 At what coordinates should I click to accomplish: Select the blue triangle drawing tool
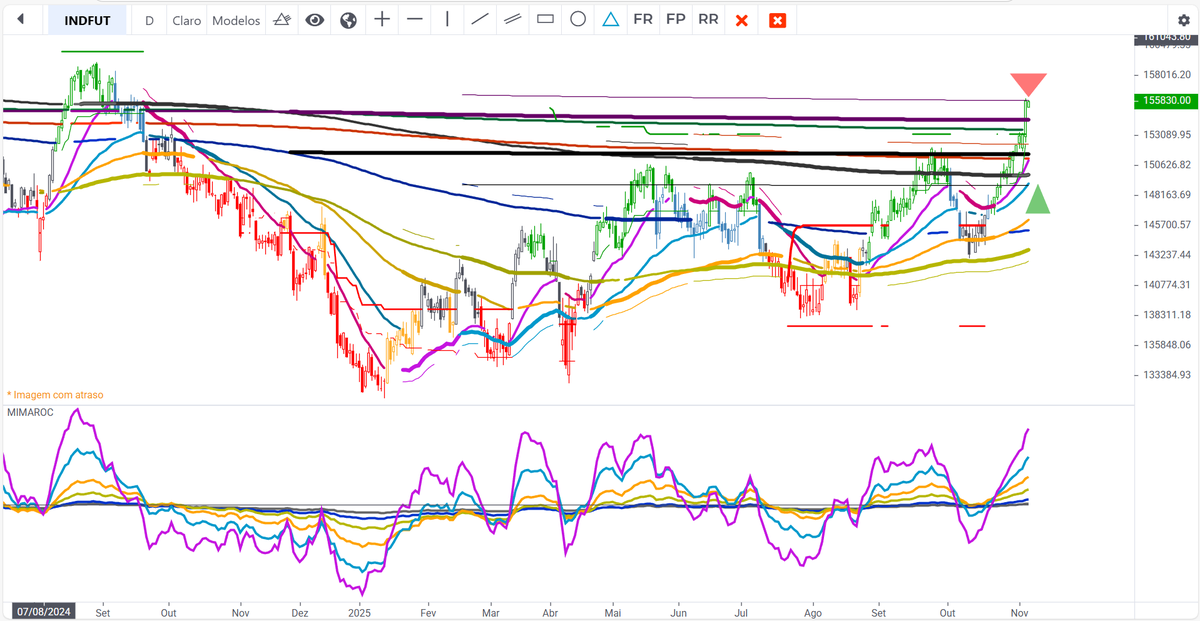610,20
